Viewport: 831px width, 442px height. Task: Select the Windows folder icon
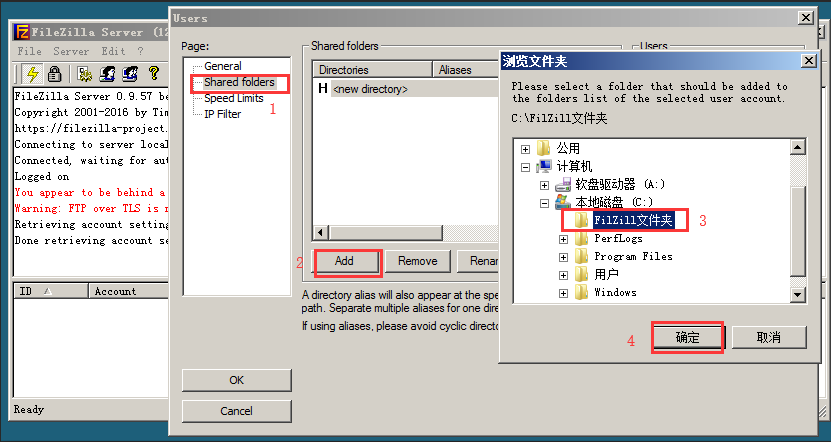click(581, 293)
